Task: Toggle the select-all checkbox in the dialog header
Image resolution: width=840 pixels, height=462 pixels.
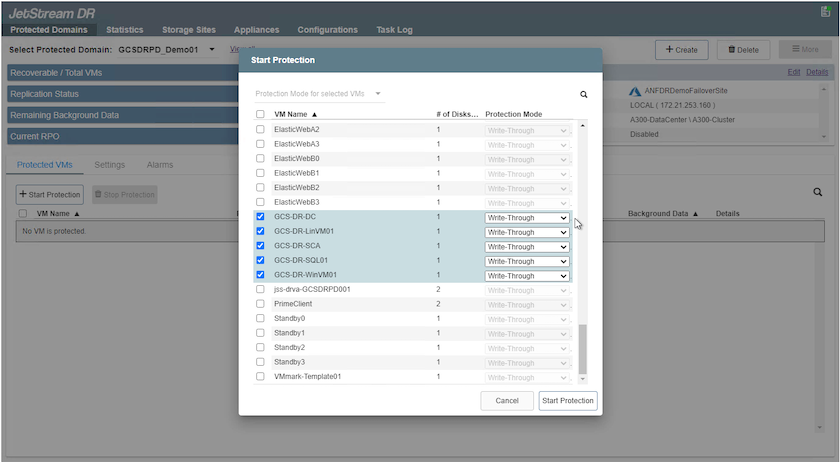Action: [x=261, y=114]
